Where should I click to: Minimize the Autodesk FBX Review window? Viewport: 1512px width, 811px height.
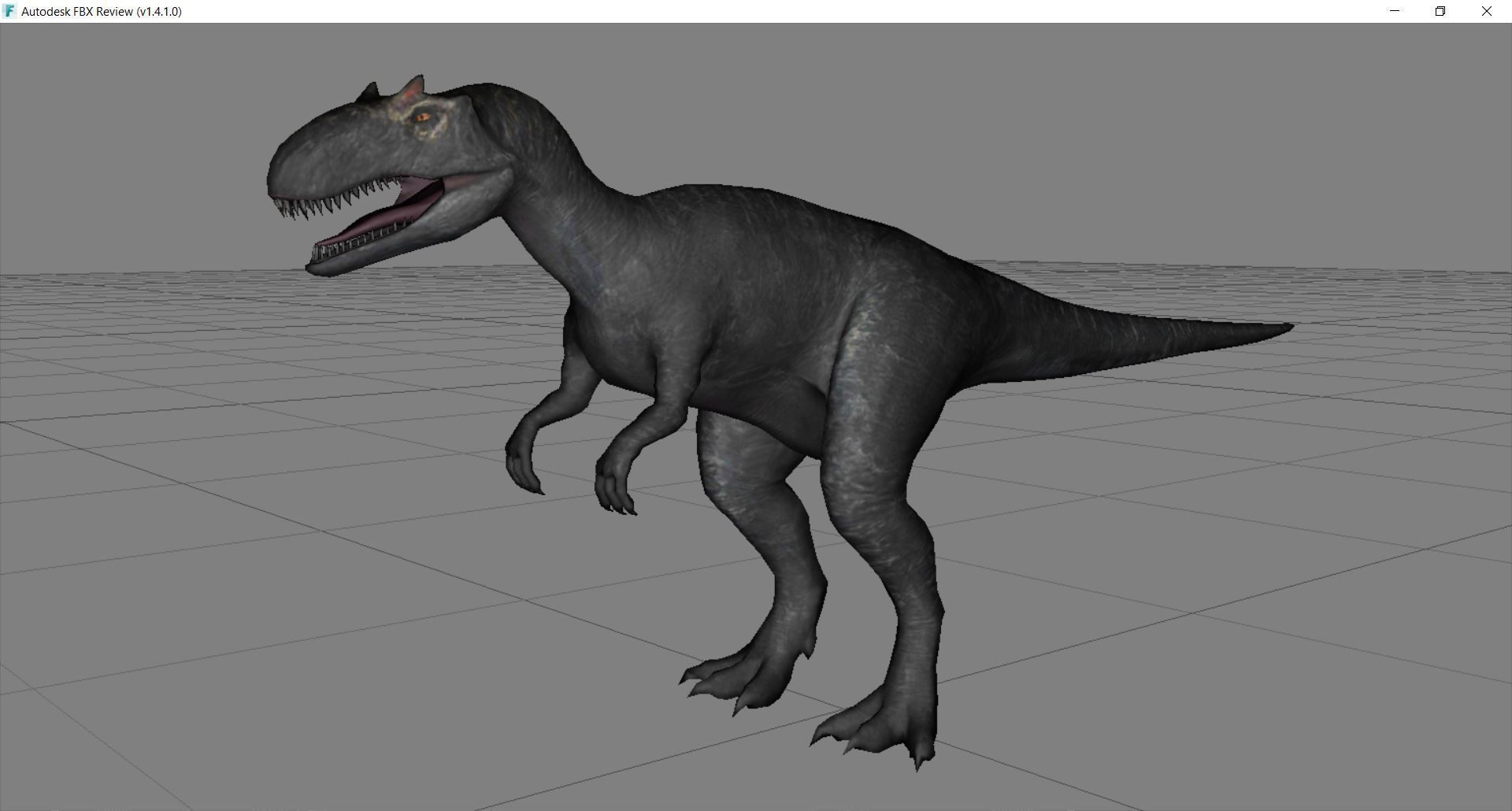point(1395,11)
